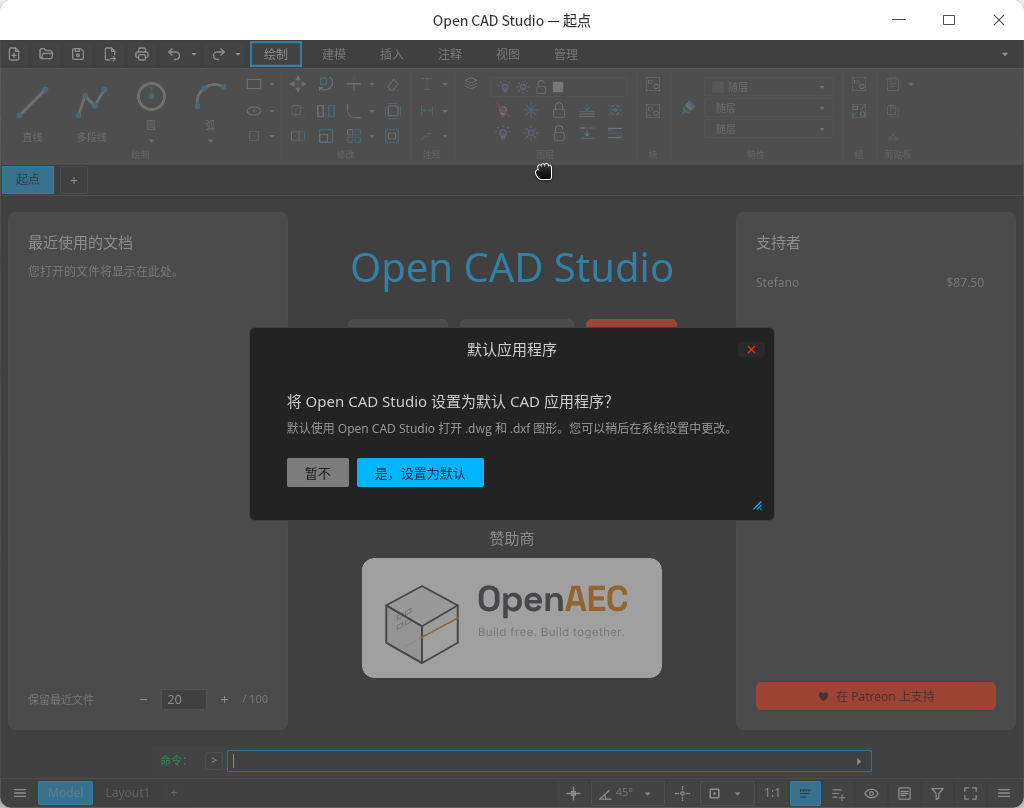This screenshot has width=1024, height=808.
Task: Close the 默认应用程序 dialog with red X
Action: tap(752, 349)
